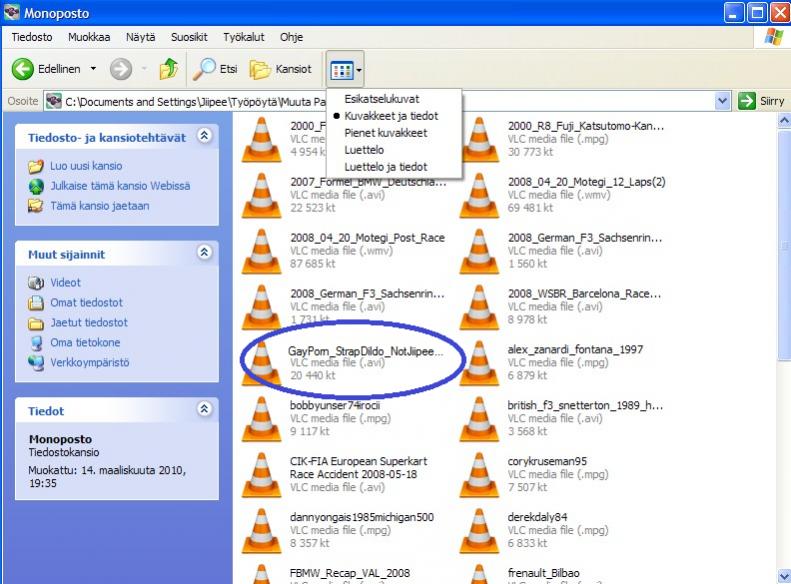Open the Suosikit menu

(x=190, y=37)
